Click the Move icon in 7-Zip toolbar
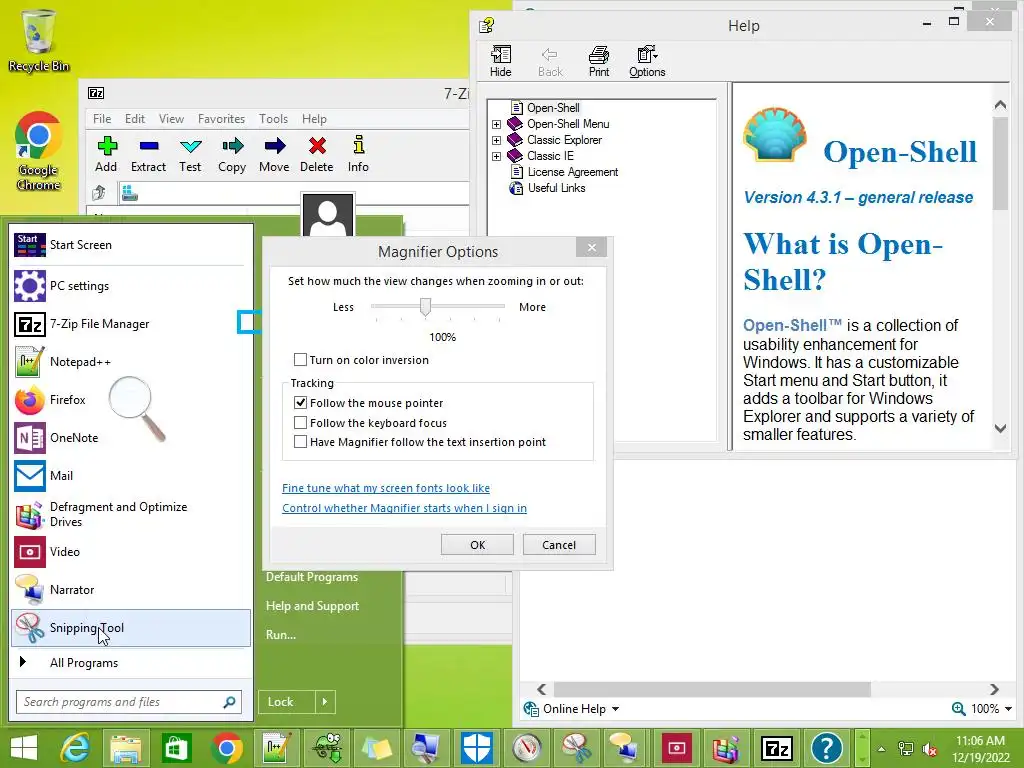1024x768 pixels. click(x=274, y=146)
